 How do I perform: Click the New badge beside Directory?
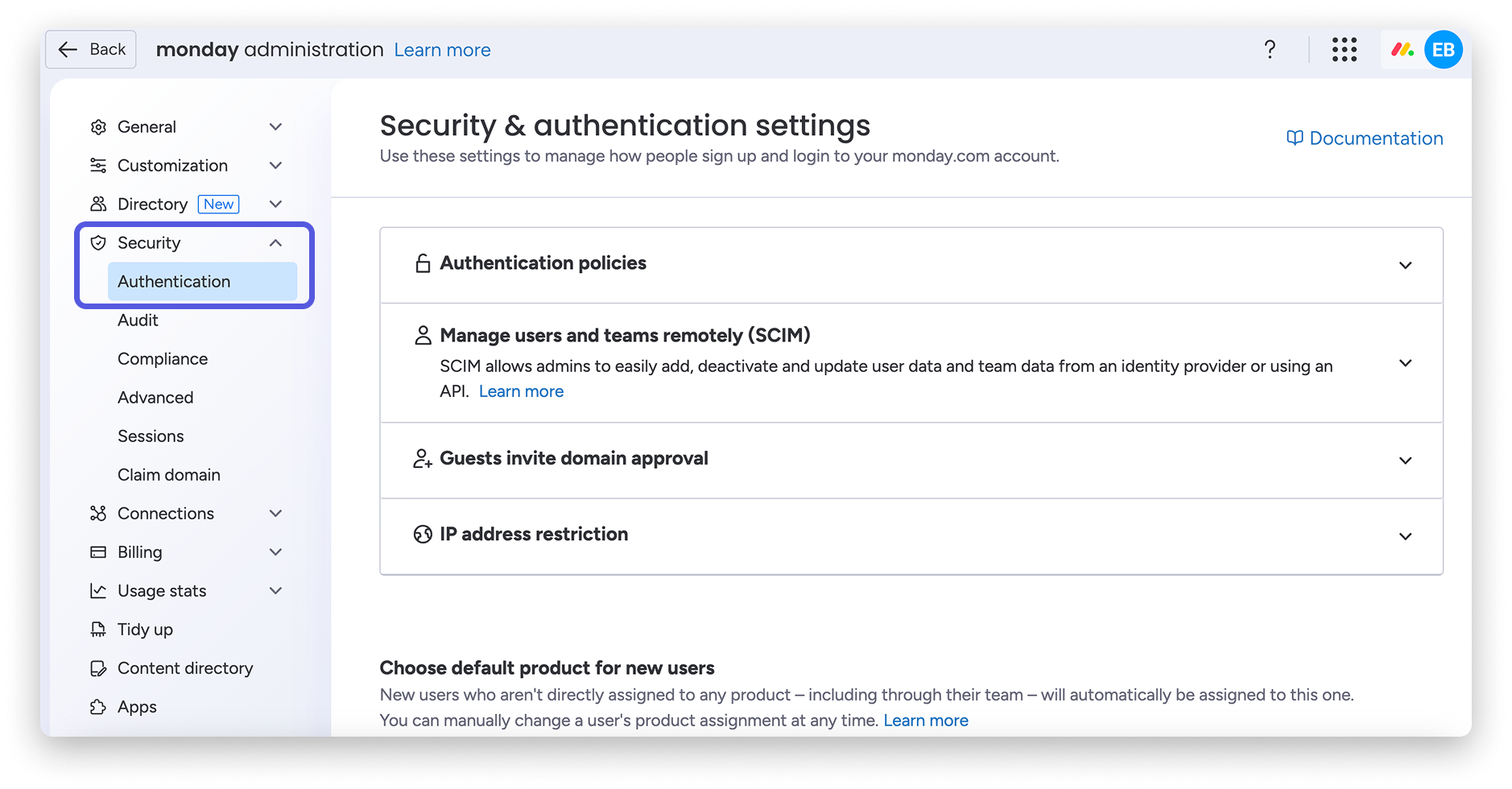pos(219,204)
